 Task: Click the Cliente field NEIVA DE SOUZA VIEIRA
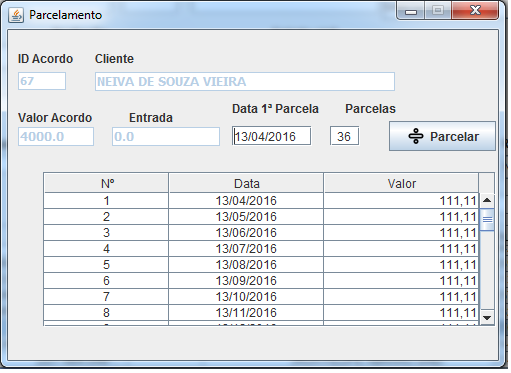click(245, 81)
